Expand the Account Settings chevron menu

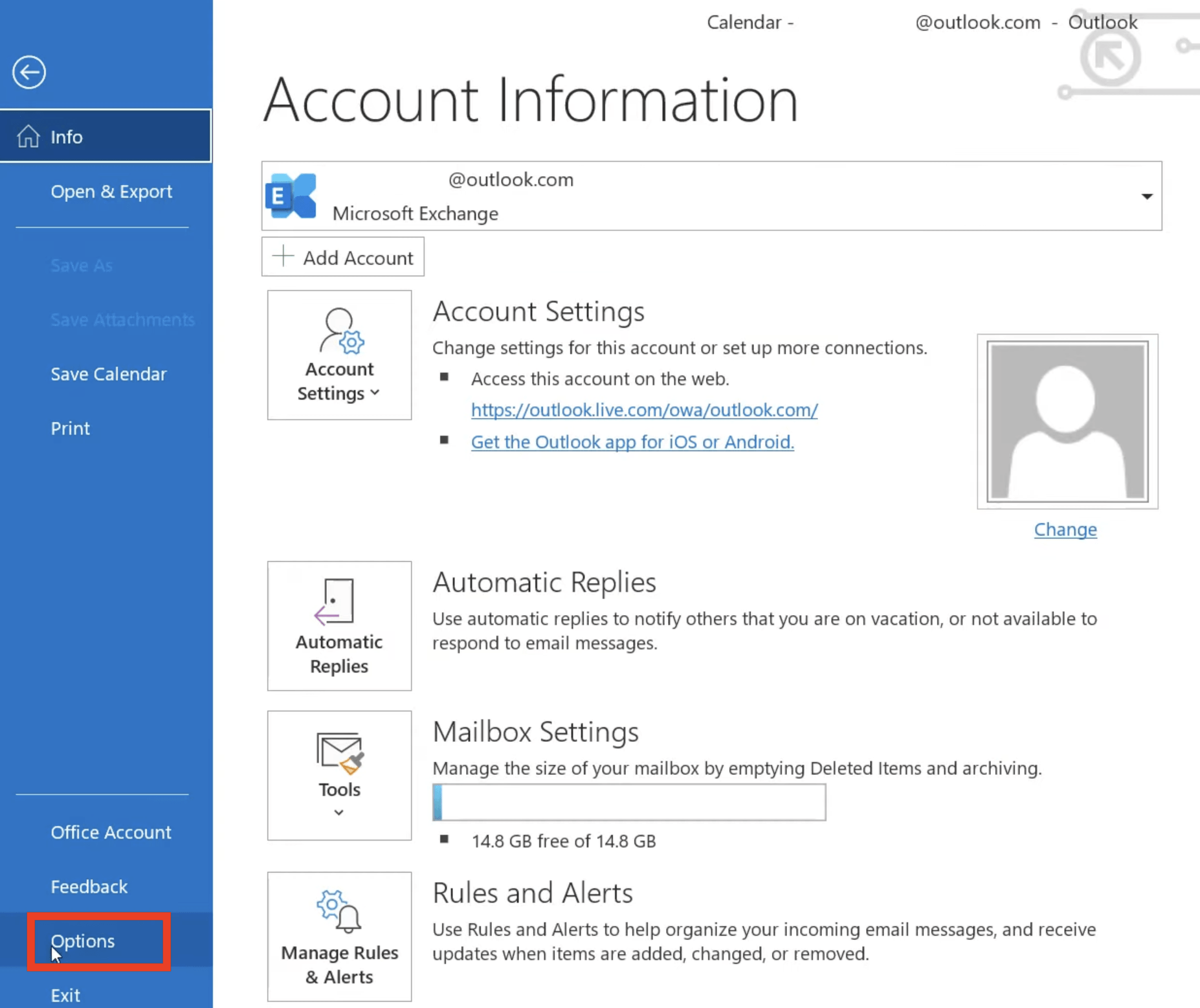pos(375,393)
